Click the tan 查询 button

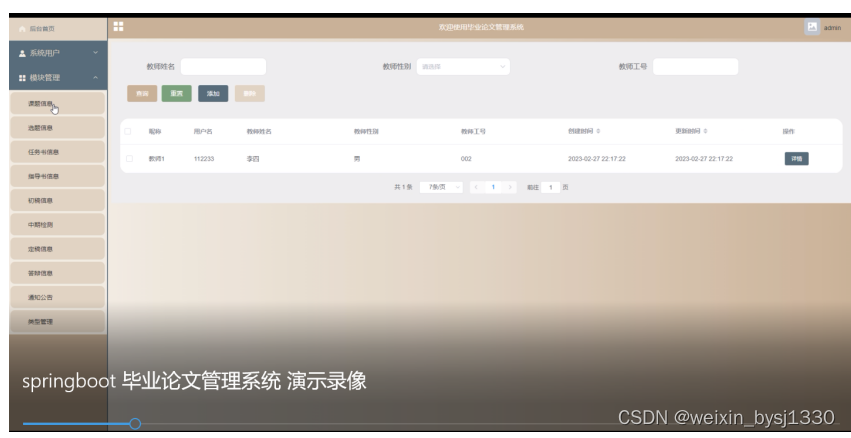click(142, 93)
